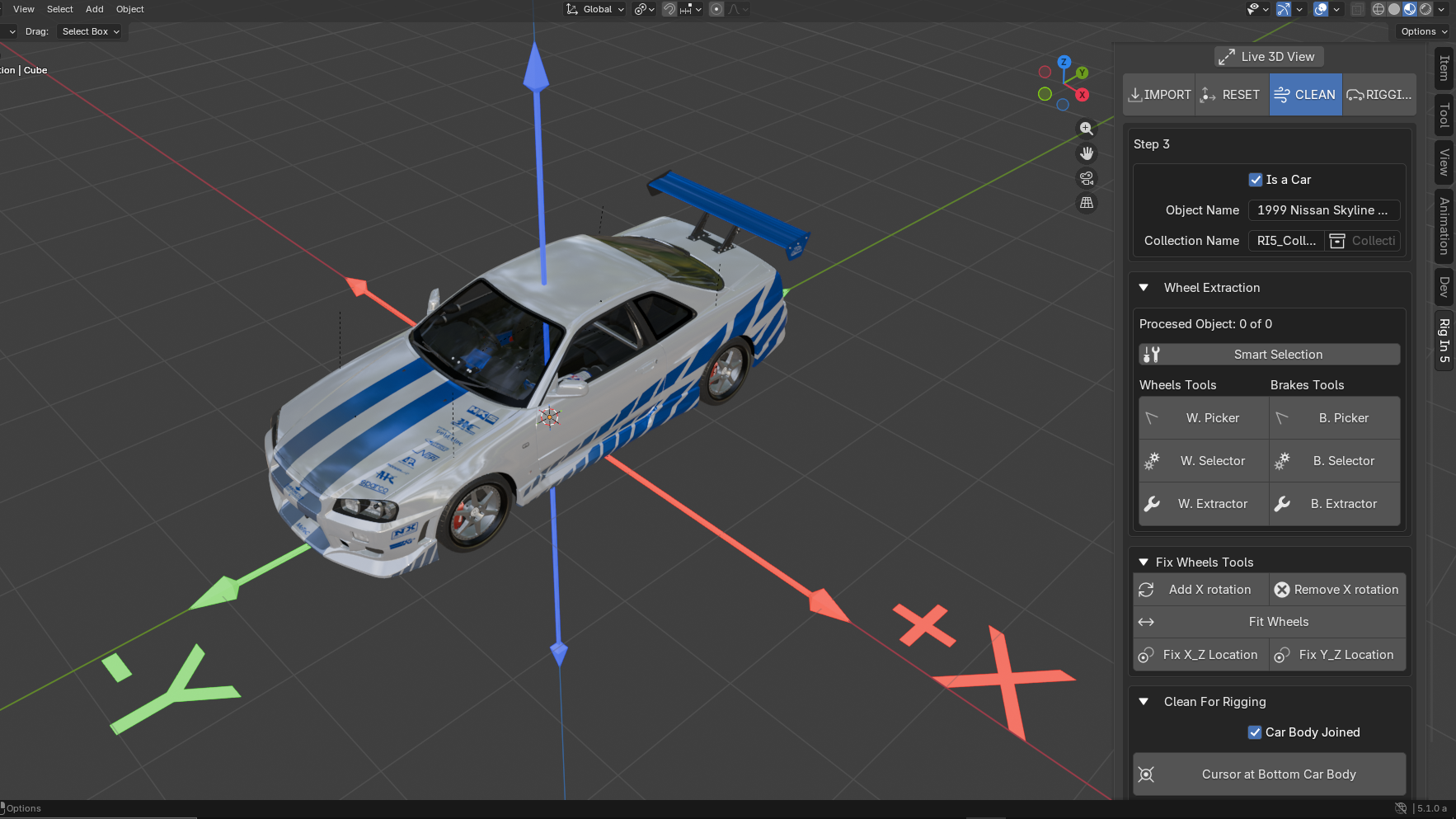
Task: Open the snapping options dropdown
Action: pos(690,9)
